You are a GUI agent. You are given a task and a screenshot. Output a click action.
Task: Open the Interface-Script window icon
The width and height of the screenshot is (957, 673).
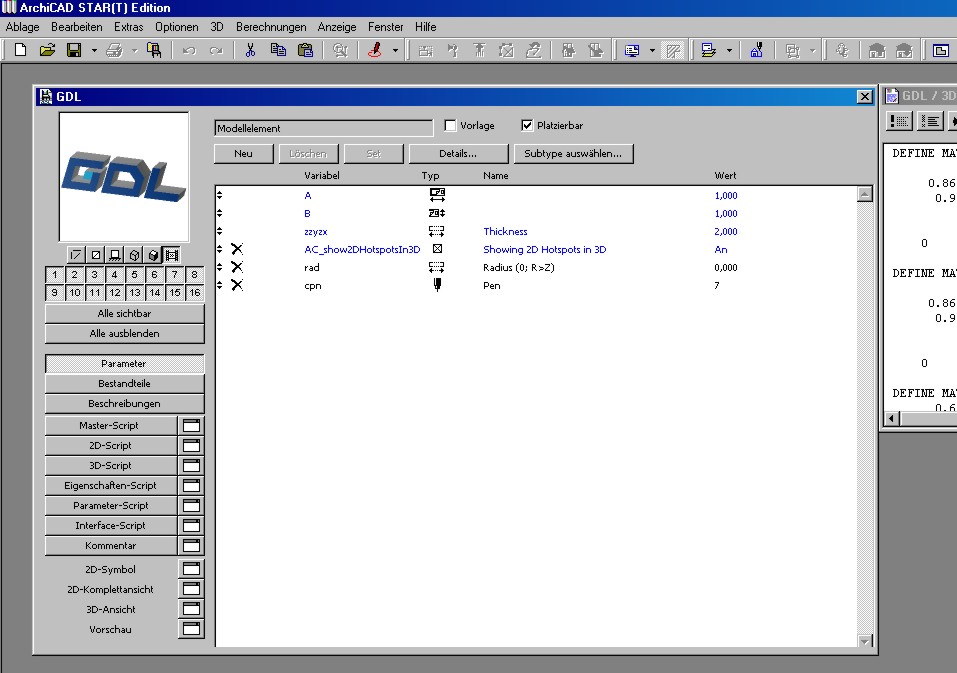(x=191, y=525)
